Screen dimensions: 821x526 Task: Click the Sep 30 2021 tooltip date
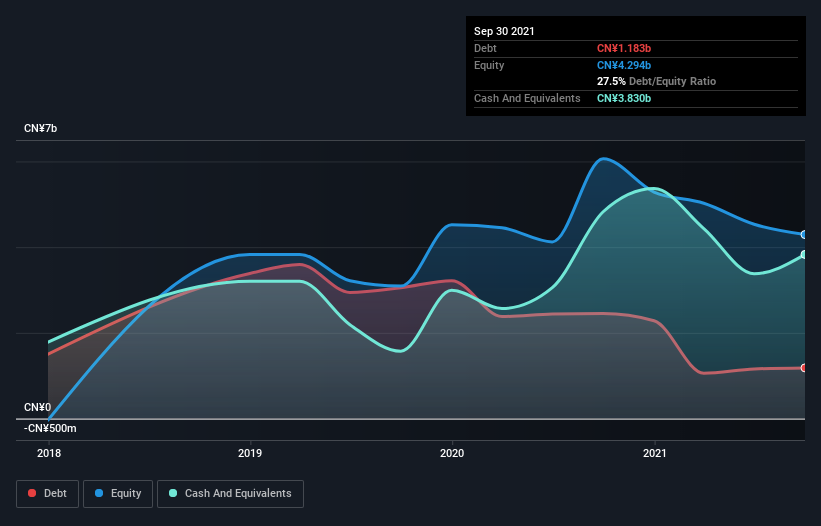pyautogui.click(x=504, y=31)
